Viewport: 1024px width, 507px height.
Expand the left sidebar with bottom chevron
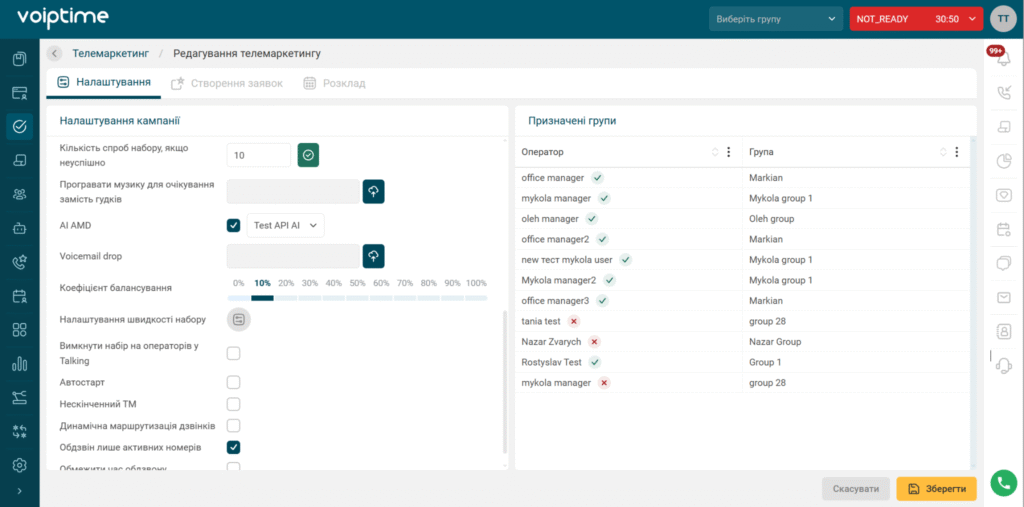coord(20,491)
